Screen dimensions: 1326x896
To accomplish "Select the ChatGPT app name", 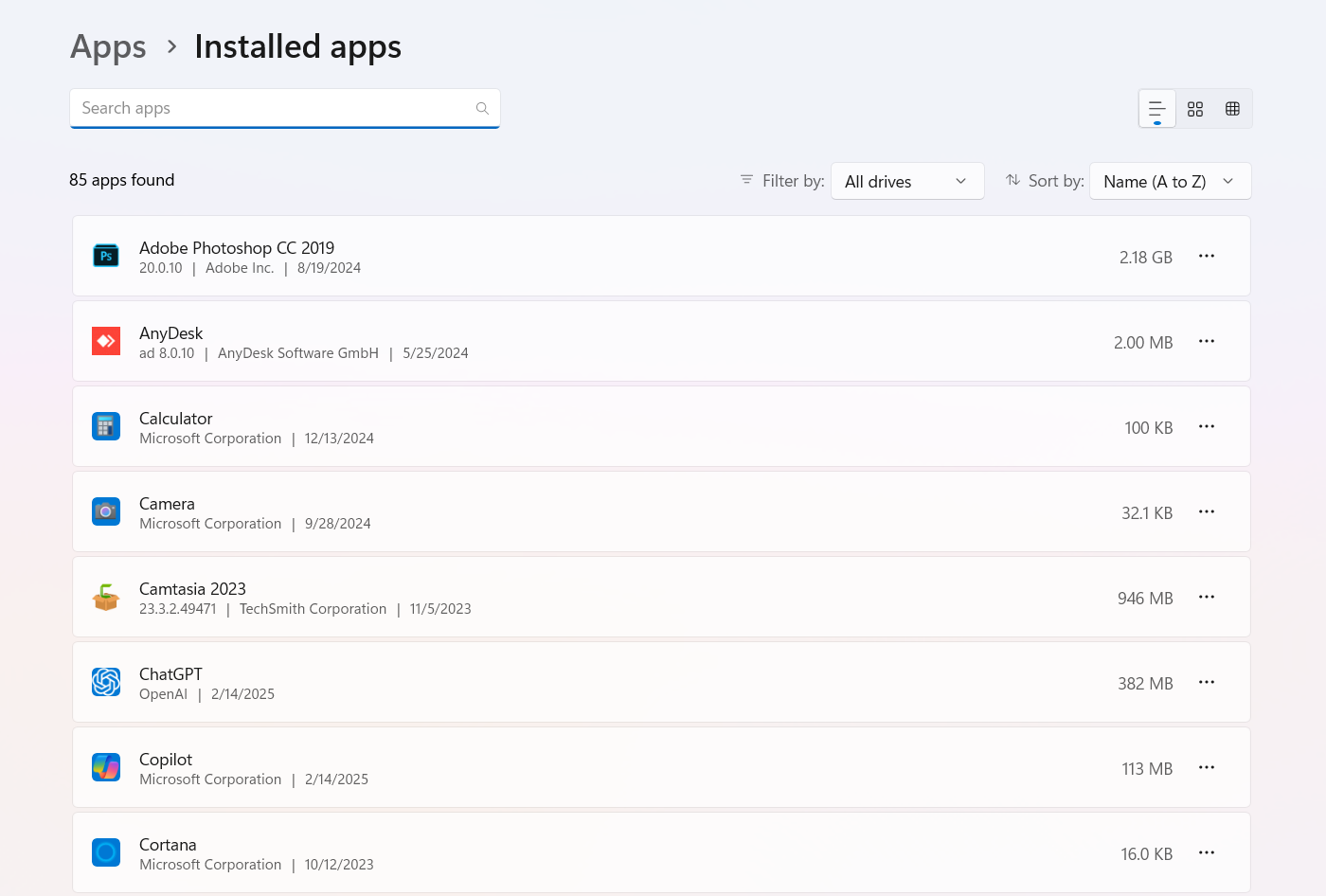I will [x=170, y=674].
